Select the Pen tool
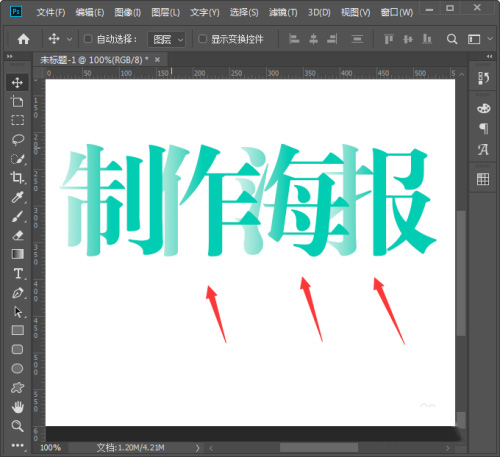 coord(17,293)
